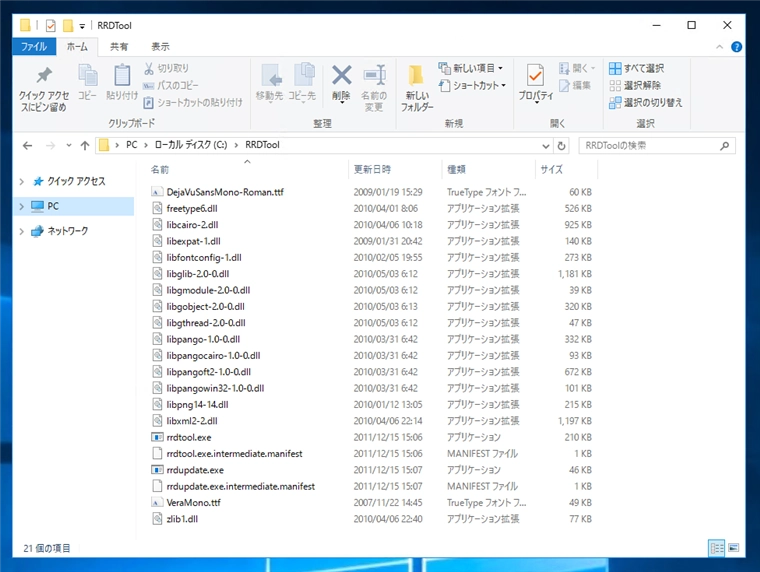Click the Cut scissors button
This screenshot has width=760, height=572.
point(166,68)
